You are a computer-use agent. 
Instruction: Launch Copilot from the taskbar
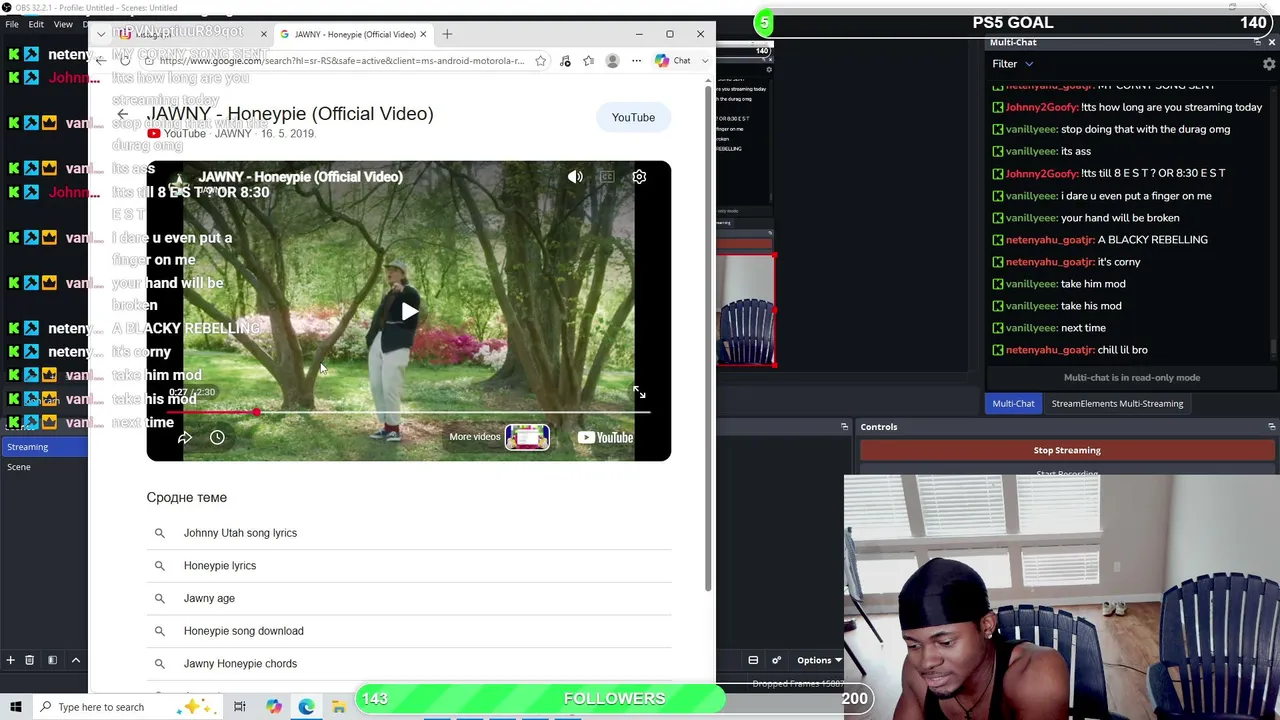pyautogui.click(x=273, y=707)
